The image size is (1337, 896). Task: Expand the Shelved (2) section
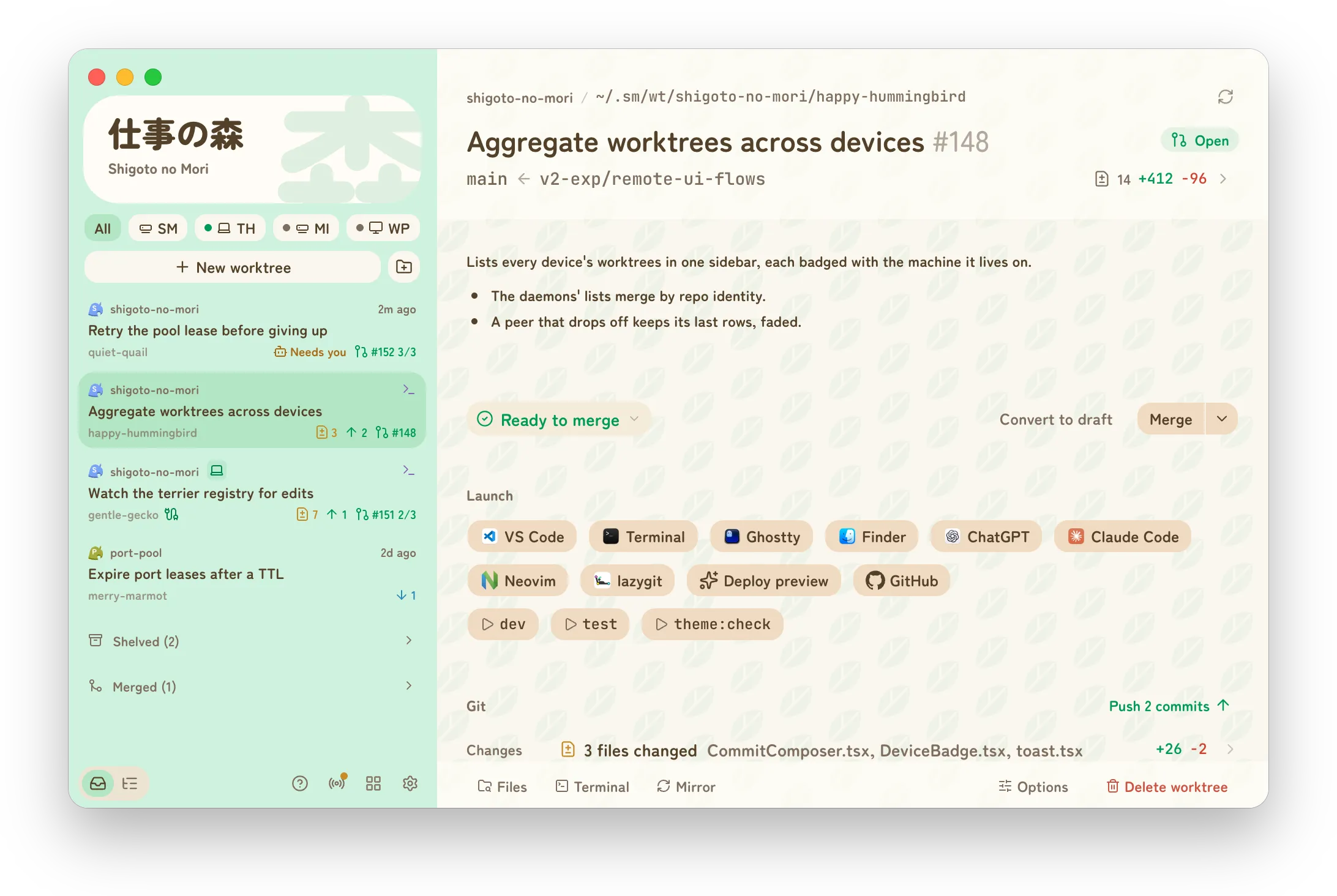coord(252,641)
